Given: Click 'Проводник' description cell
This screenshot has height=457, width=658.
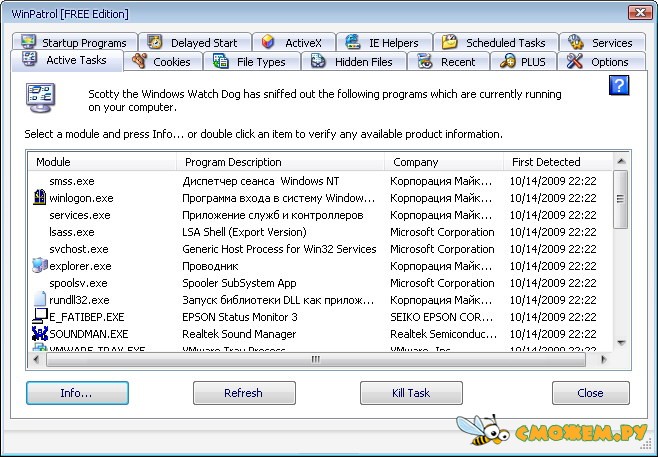Looking at the screenshot, I should (x=210, y=266).
